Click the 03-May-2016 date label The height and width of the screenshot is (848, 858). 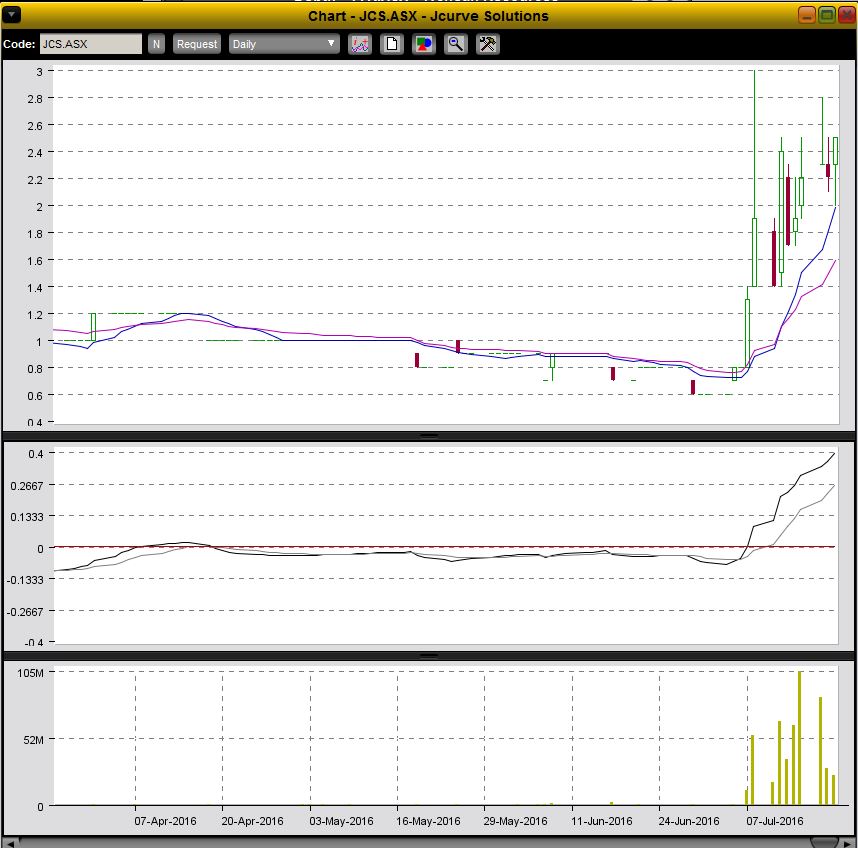point(341,821)
